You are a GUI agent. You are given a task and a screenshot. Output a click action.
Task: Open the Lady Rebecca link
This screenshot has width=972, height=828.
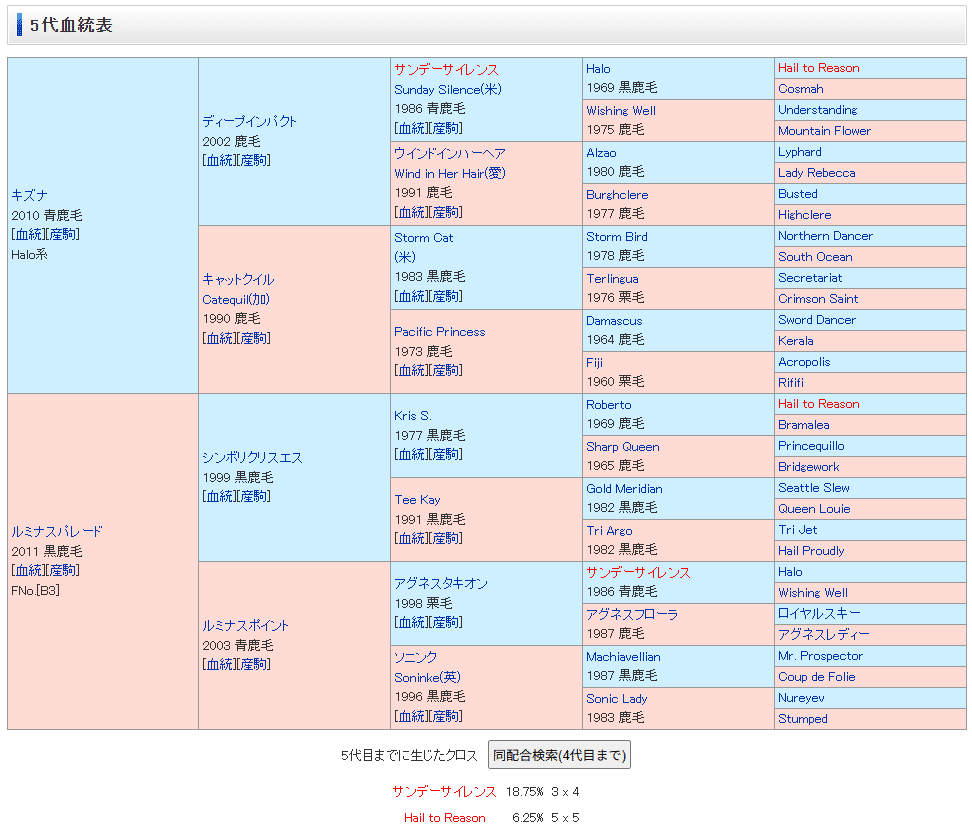click(x=817, y=173)
